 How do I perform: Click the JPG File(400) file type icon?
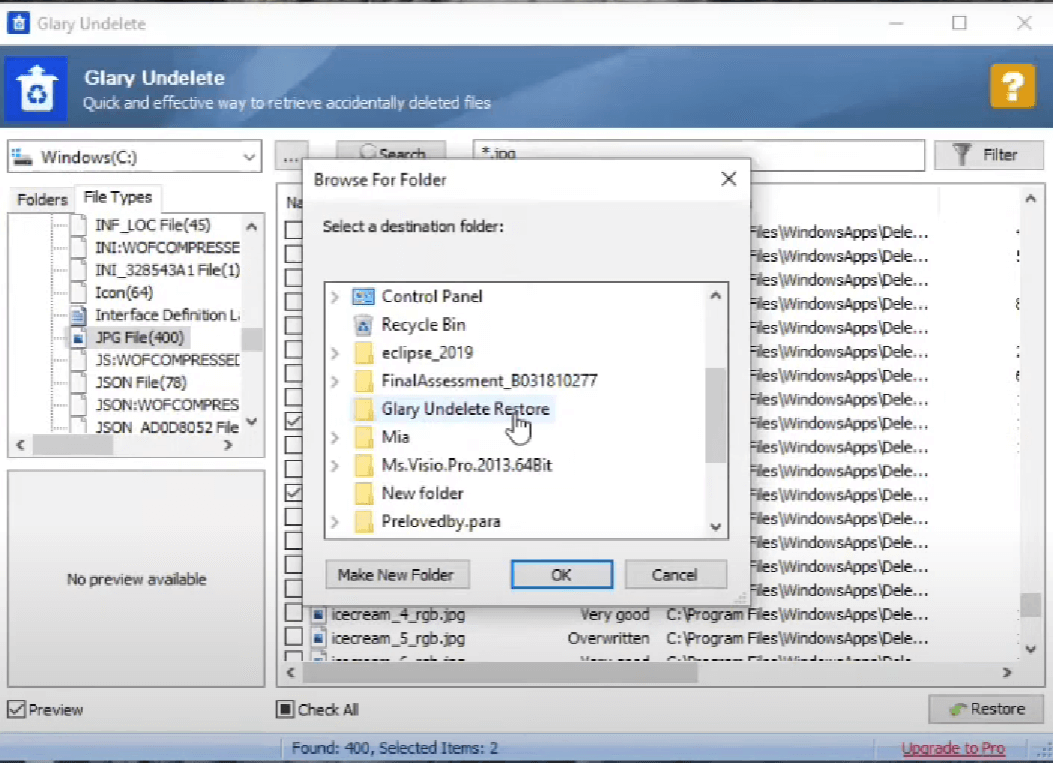coord(79,337)
